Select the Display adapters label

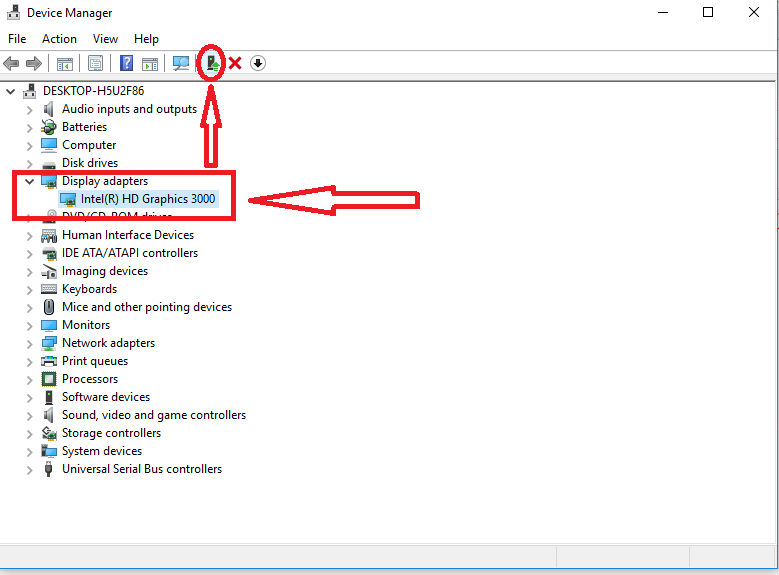pos(105,181)
